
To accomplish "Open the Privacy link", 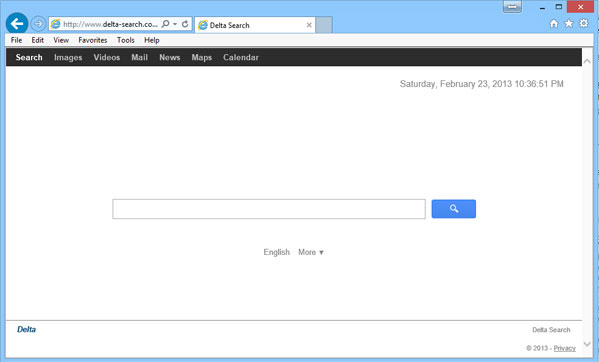I will tap(565, 348).
